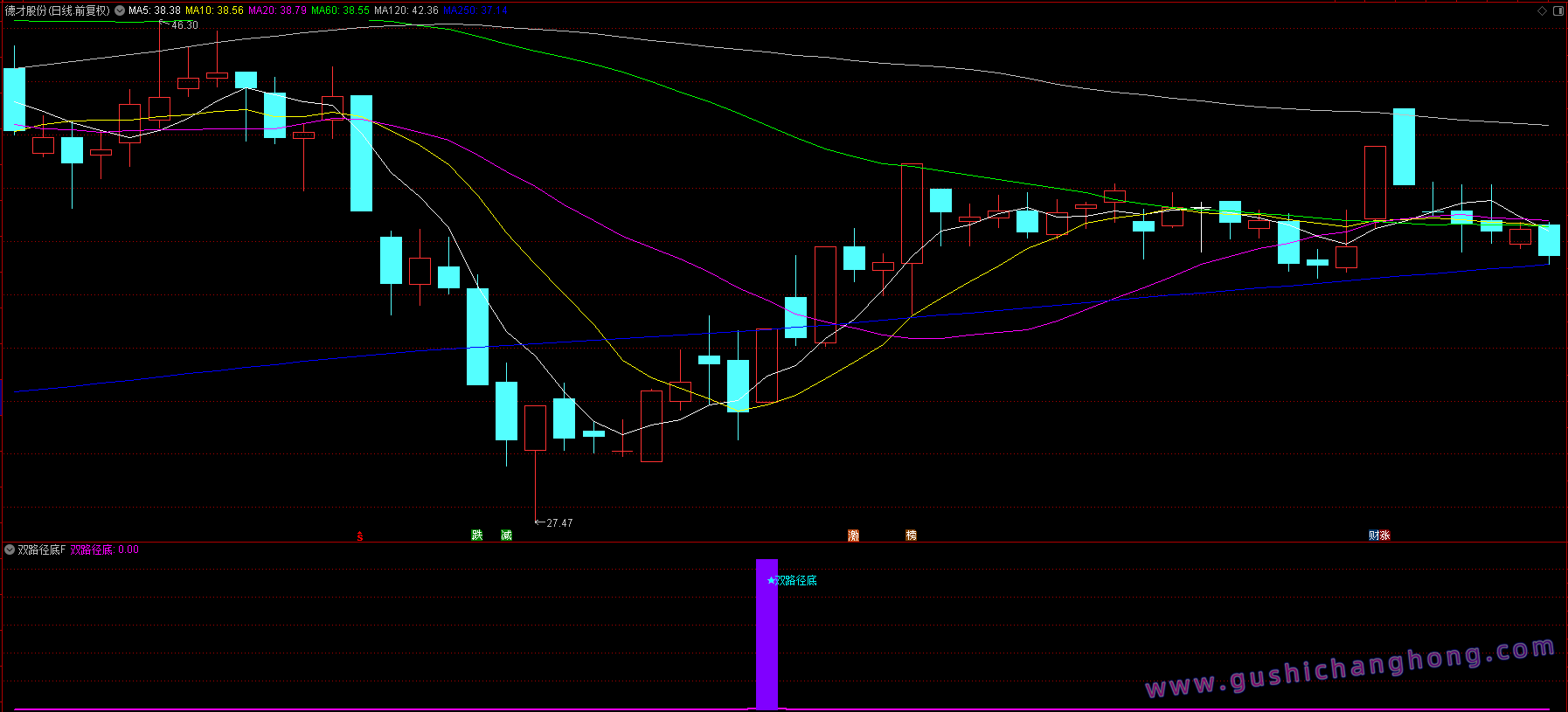
Task: Expand the 双路径底F indicator menu arrow
Action: click(10, 550)
